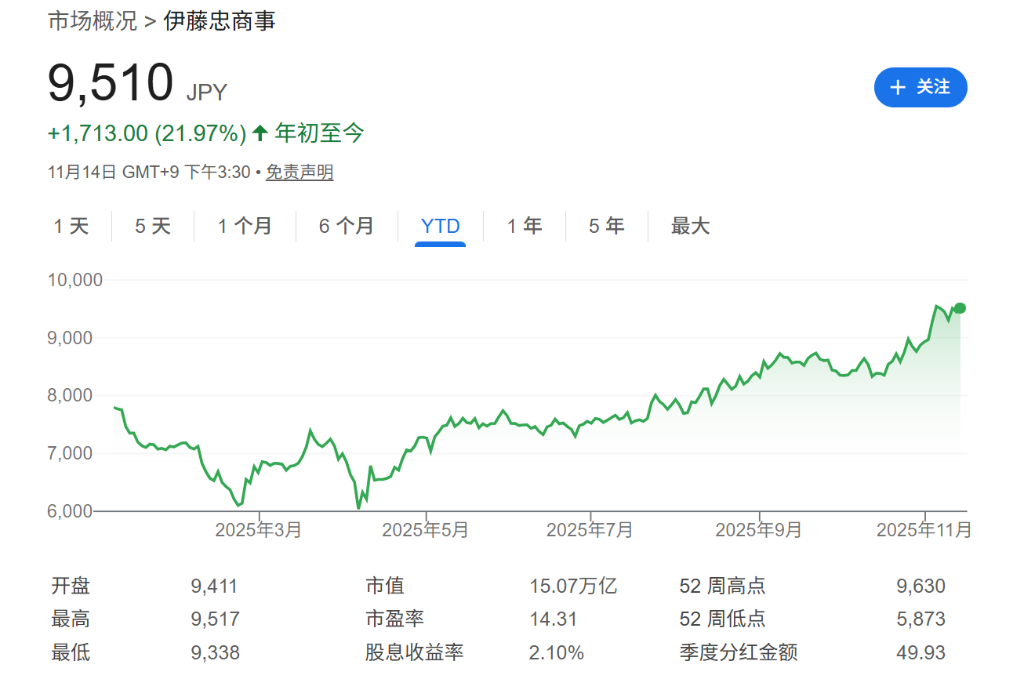Switch chart to 6 个月 range

pyautogui.click(x=346, y=226)
